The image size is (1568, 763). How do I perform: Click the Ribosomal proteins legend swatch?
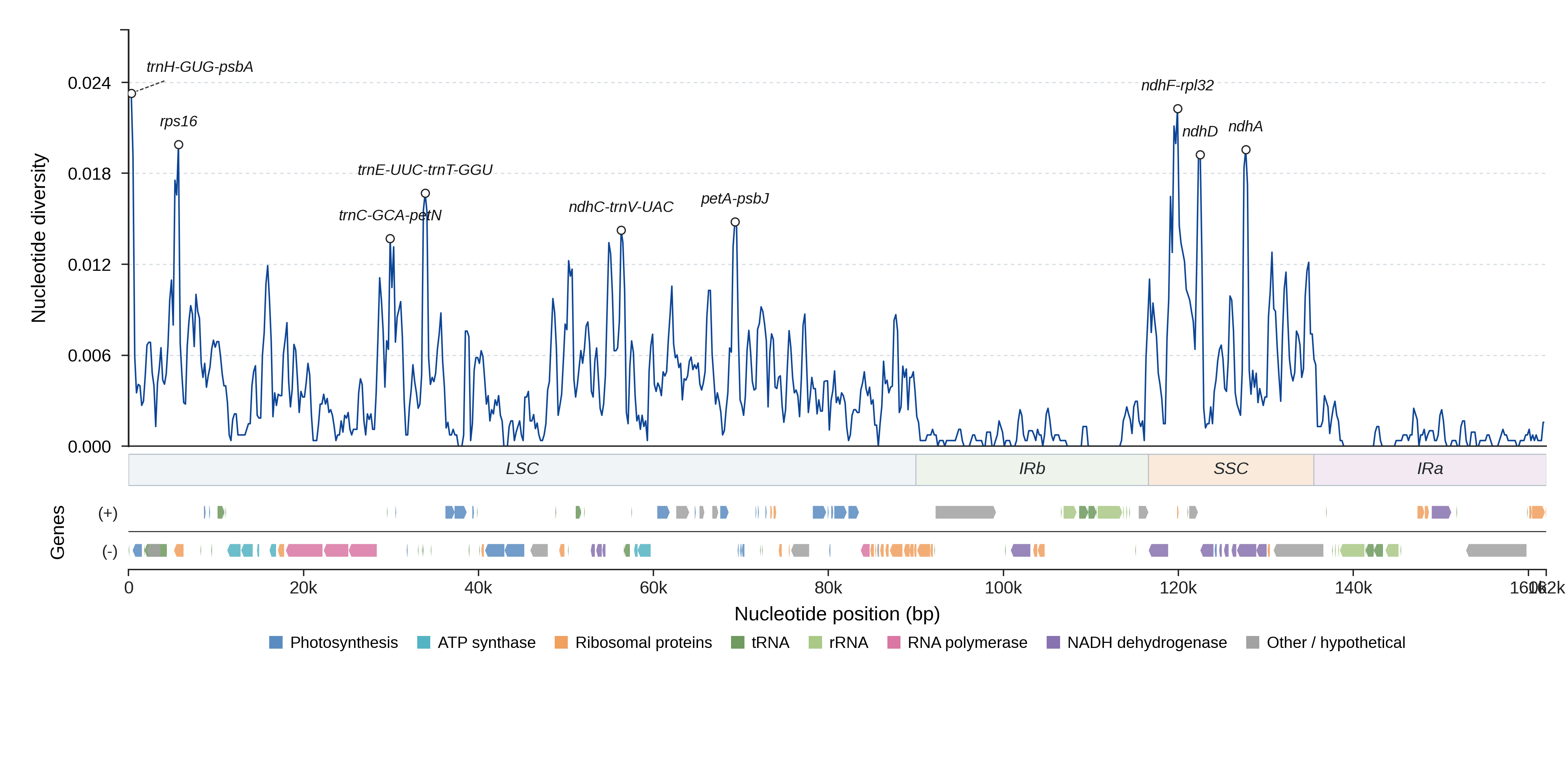tap(561, 642)
